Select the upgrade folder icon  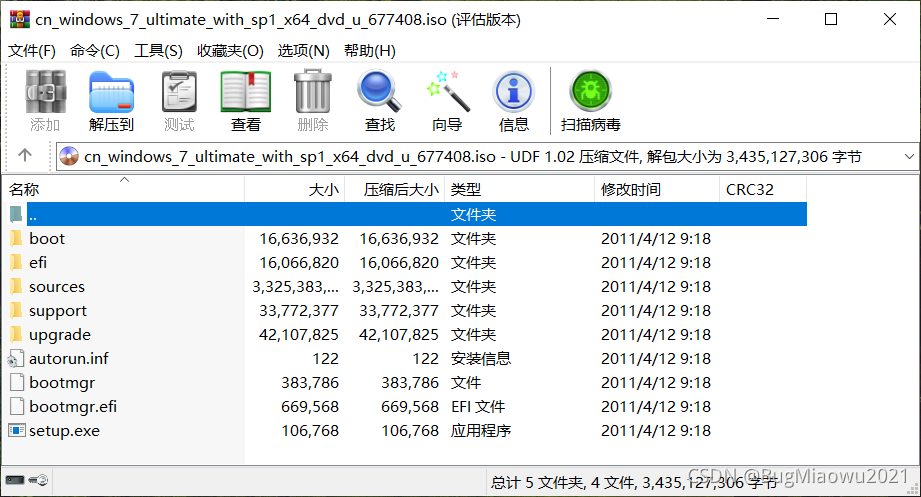pos(16,335)
